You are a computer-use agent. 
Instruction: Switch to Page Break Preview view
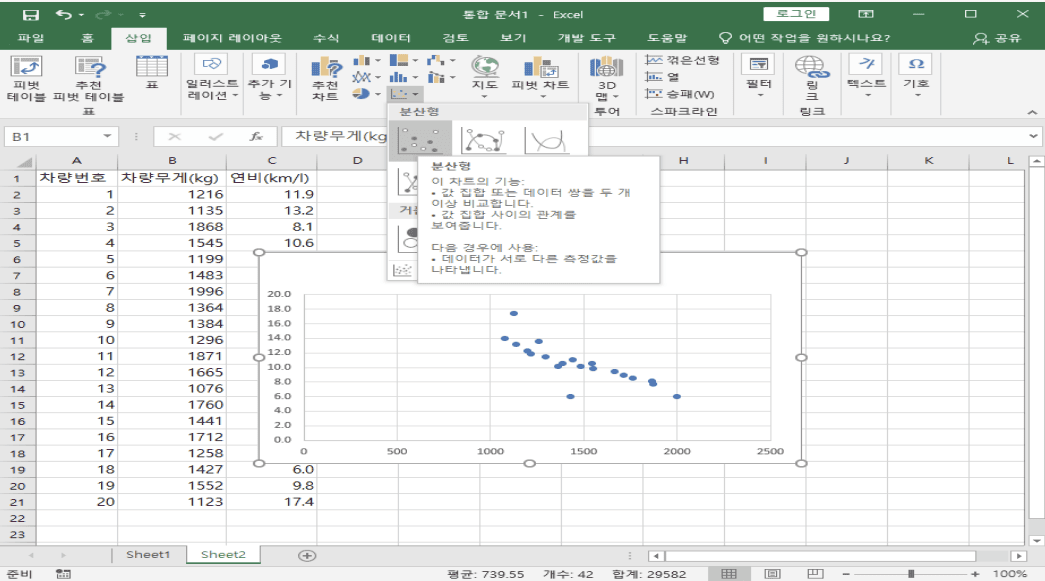point(814,574)
